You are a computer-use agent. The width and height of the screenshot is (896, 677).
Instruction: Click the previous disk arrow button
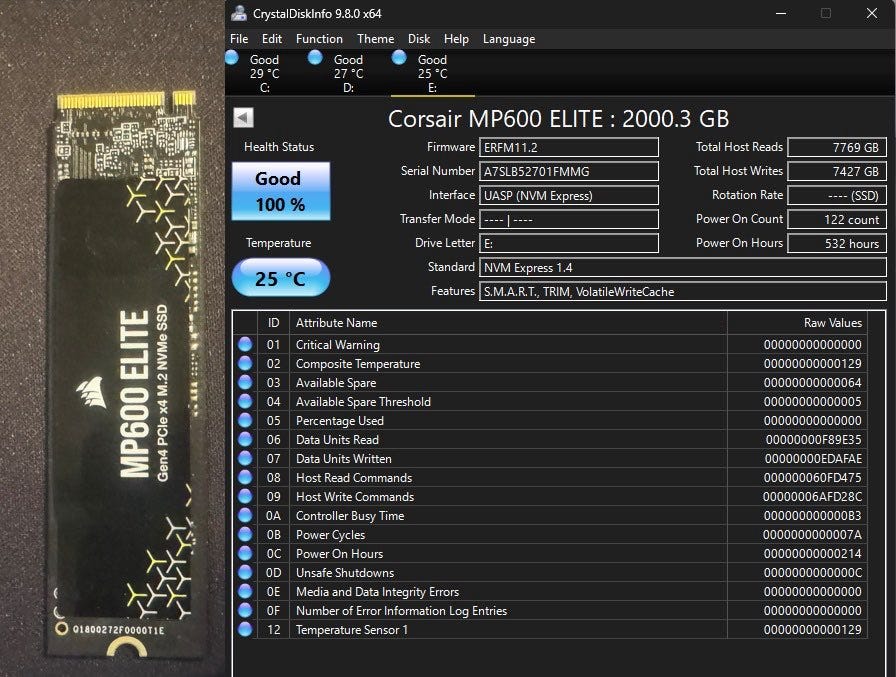tap(243, 118)
